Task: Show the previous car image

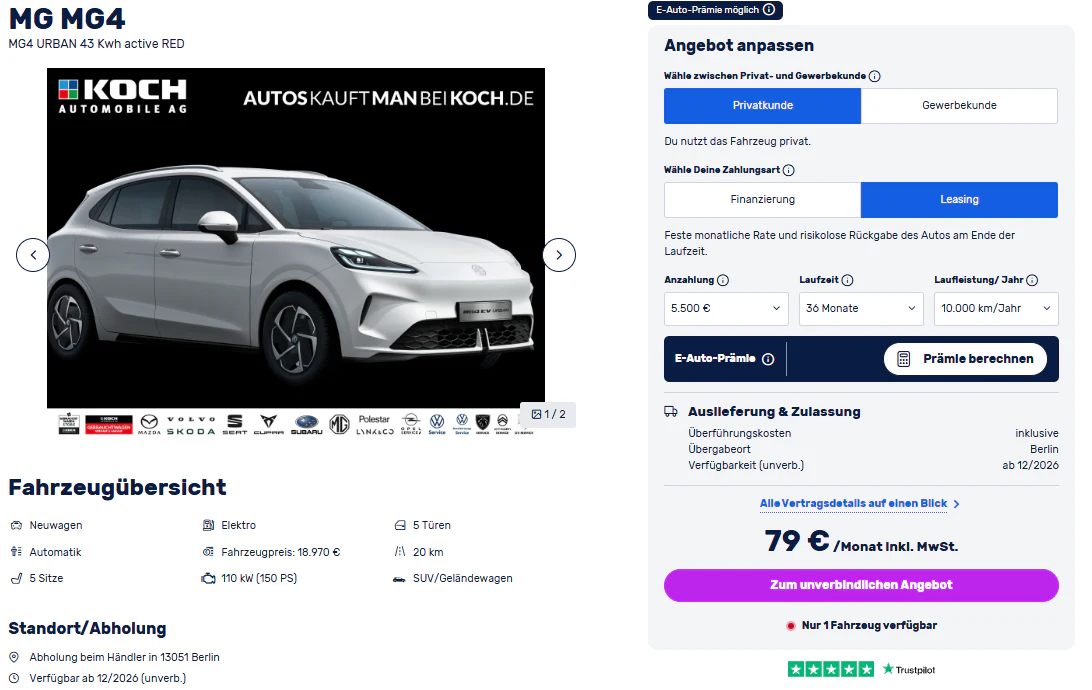Action: click(x=33, y=255)
